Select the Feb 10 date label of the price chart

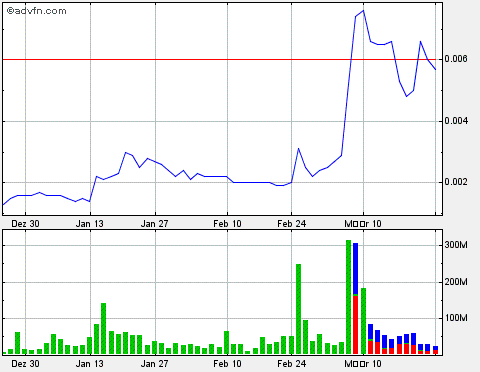coord(227,224)
